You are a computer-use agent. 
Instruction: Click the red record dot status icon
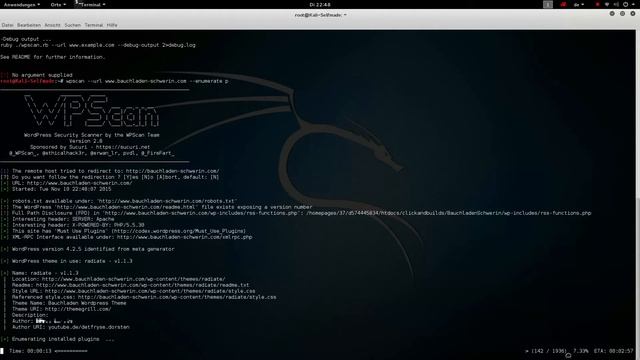pyautogui.click(x=597, y=4)
